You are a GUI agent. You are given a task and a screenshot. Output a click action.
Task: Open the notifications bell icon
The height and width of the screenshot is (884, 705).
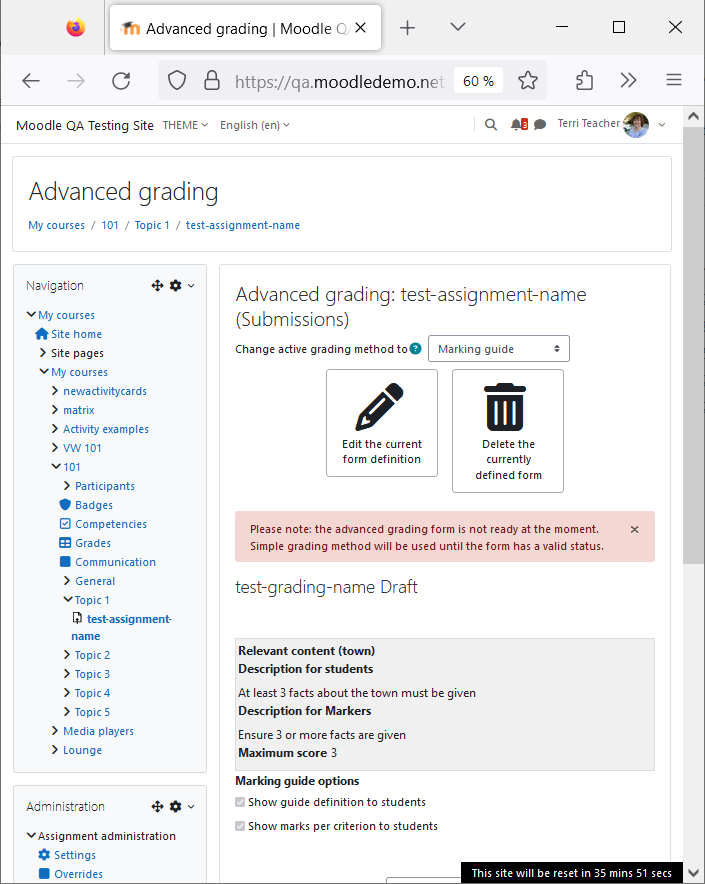tap(515, 124)
